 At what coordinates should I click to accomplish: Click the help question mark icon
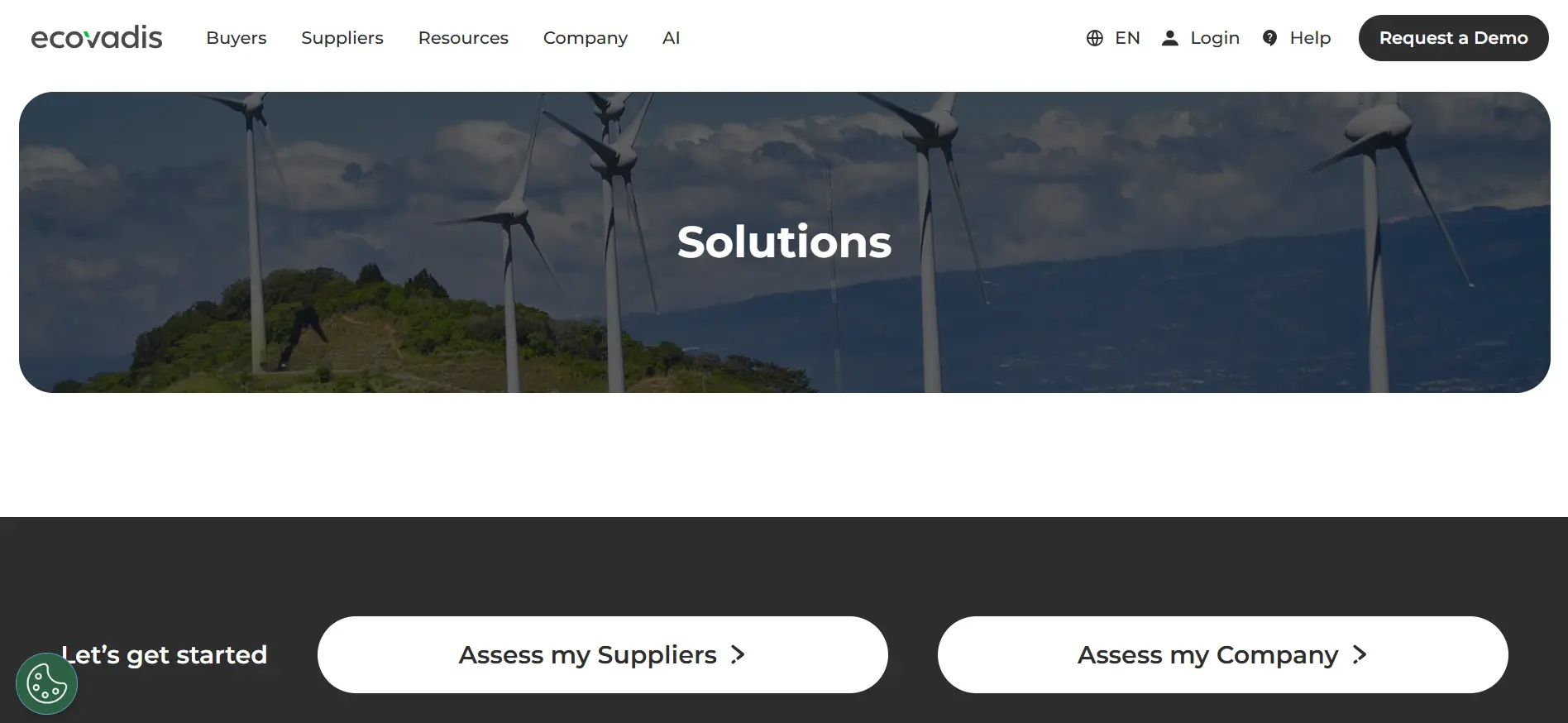tap(1270, 38)
